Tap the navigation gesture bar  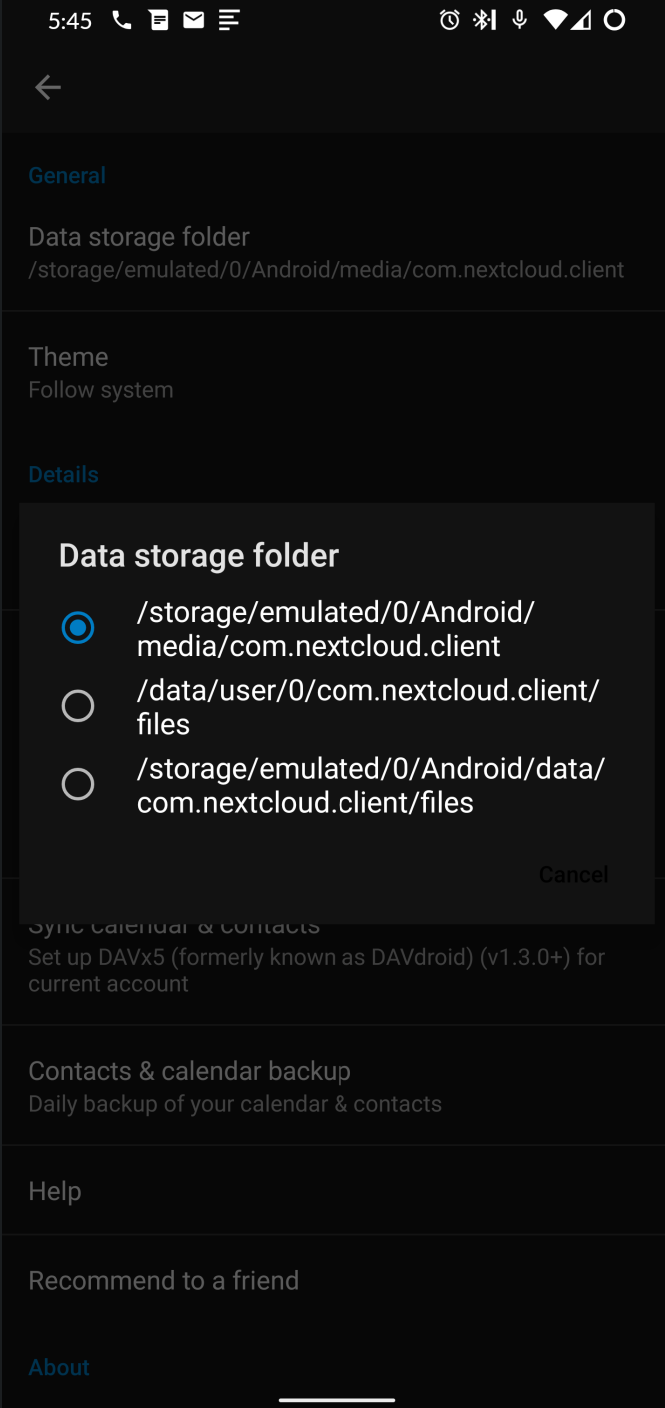coord(332,1400)
